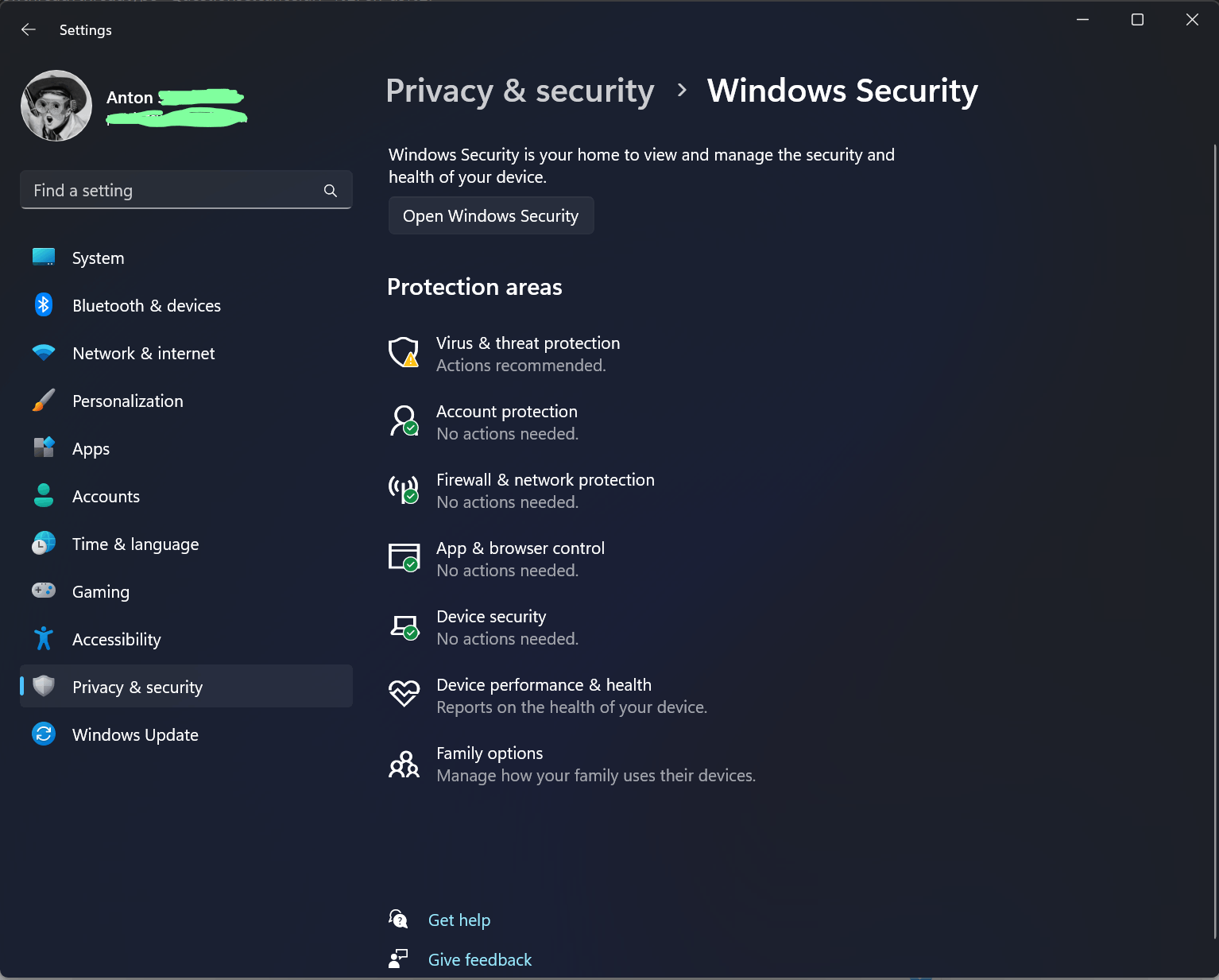Click the Apps icon in sidebar
1219x980 pixels.
pyautogui.click(x=44, y=447)
